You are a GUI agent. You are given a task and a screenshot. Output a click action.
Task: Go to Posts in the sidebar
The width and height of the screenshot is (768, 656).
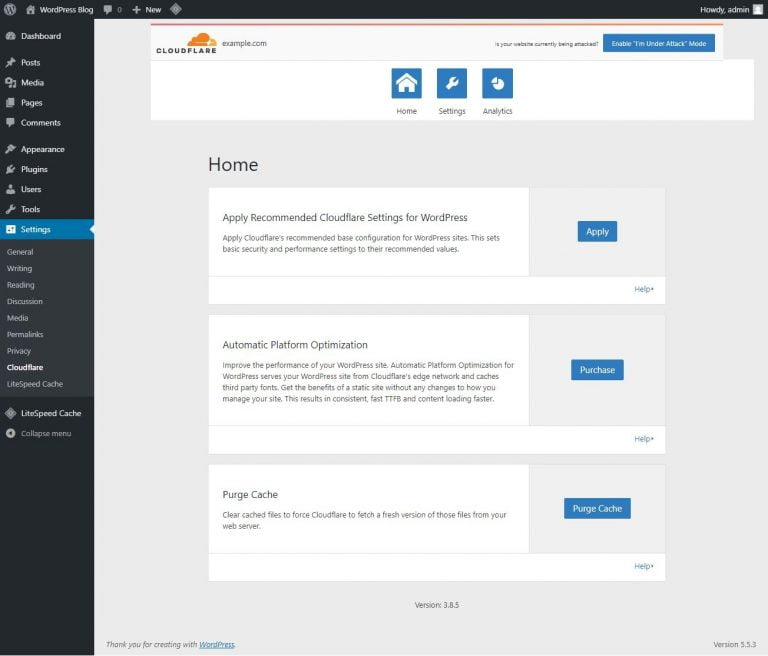pos(30,63)
